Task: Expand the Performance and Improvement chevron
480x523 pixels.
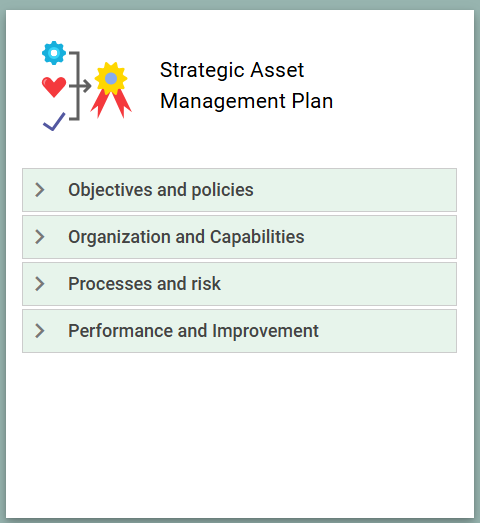Action: coord(40,331)
